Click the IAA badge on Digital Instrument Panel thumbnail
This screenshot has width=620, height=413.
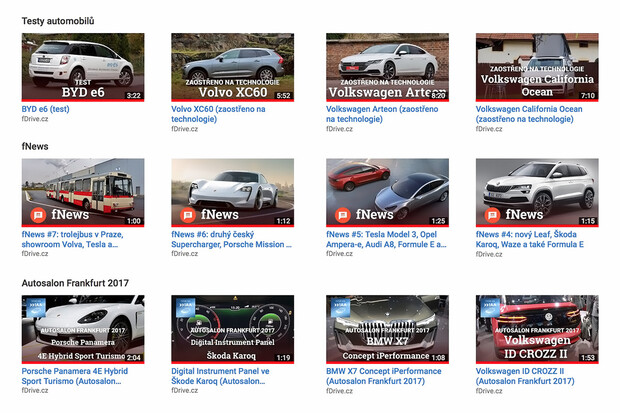pyautogui.click(x=185, y=308)
